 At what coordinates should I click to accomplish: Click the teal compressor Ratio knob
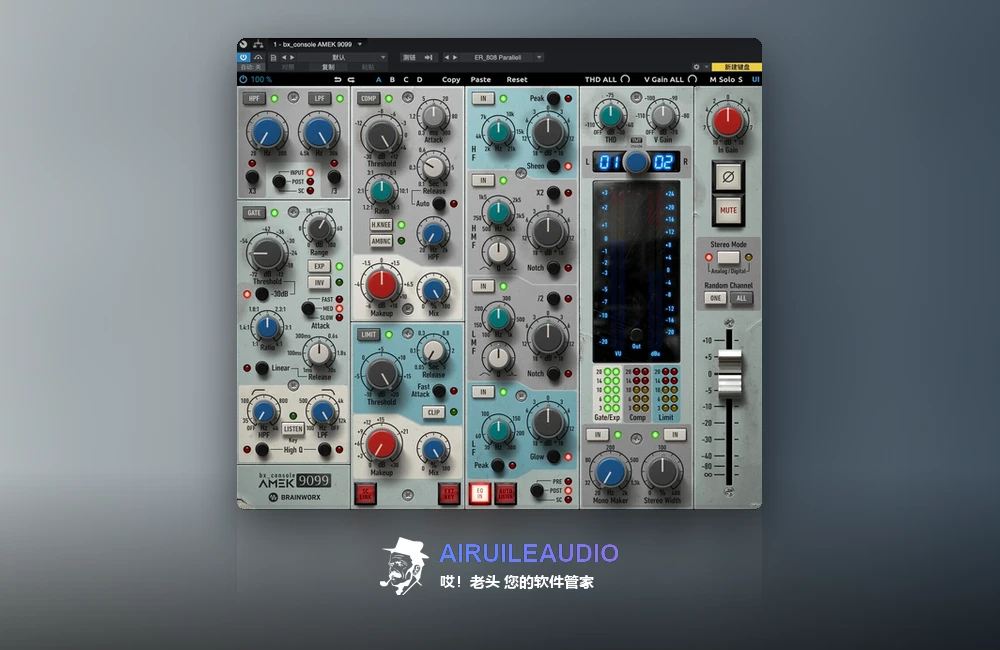pyautogui.click(x=381, y=189)
